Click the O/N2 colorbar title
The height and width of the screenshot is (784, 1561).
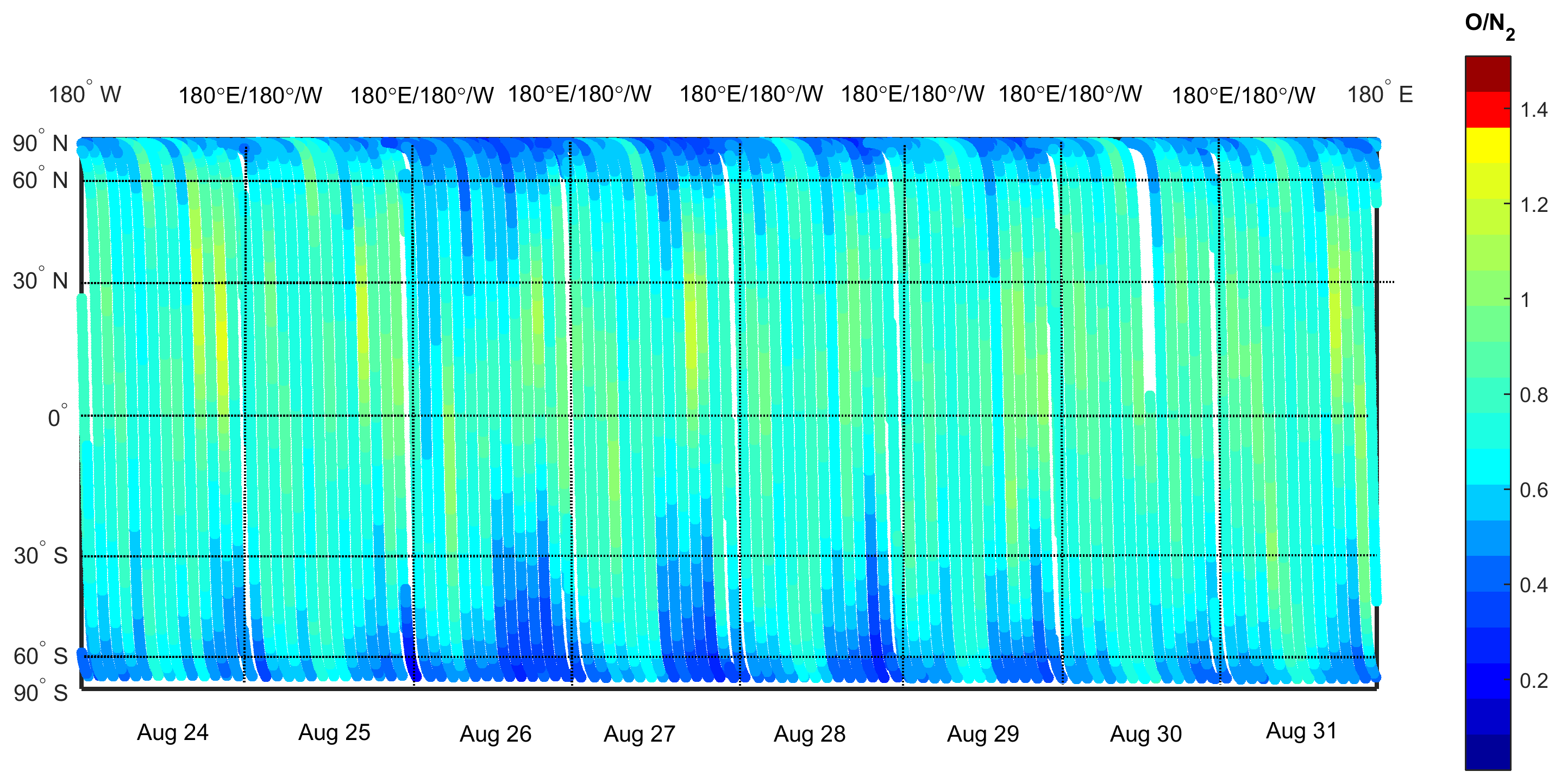(1488, 26)
